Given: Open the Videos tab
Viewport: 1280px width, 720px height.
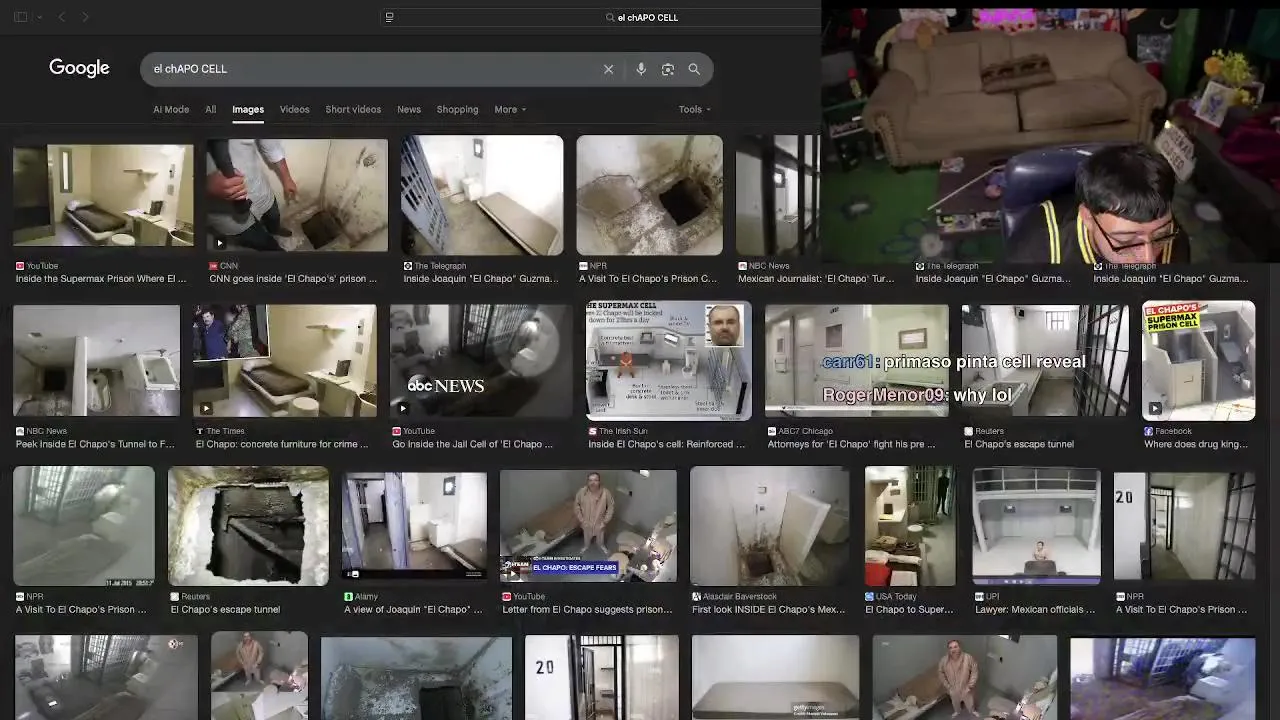Looking at the screenshot, I should (x=294, y=109).
